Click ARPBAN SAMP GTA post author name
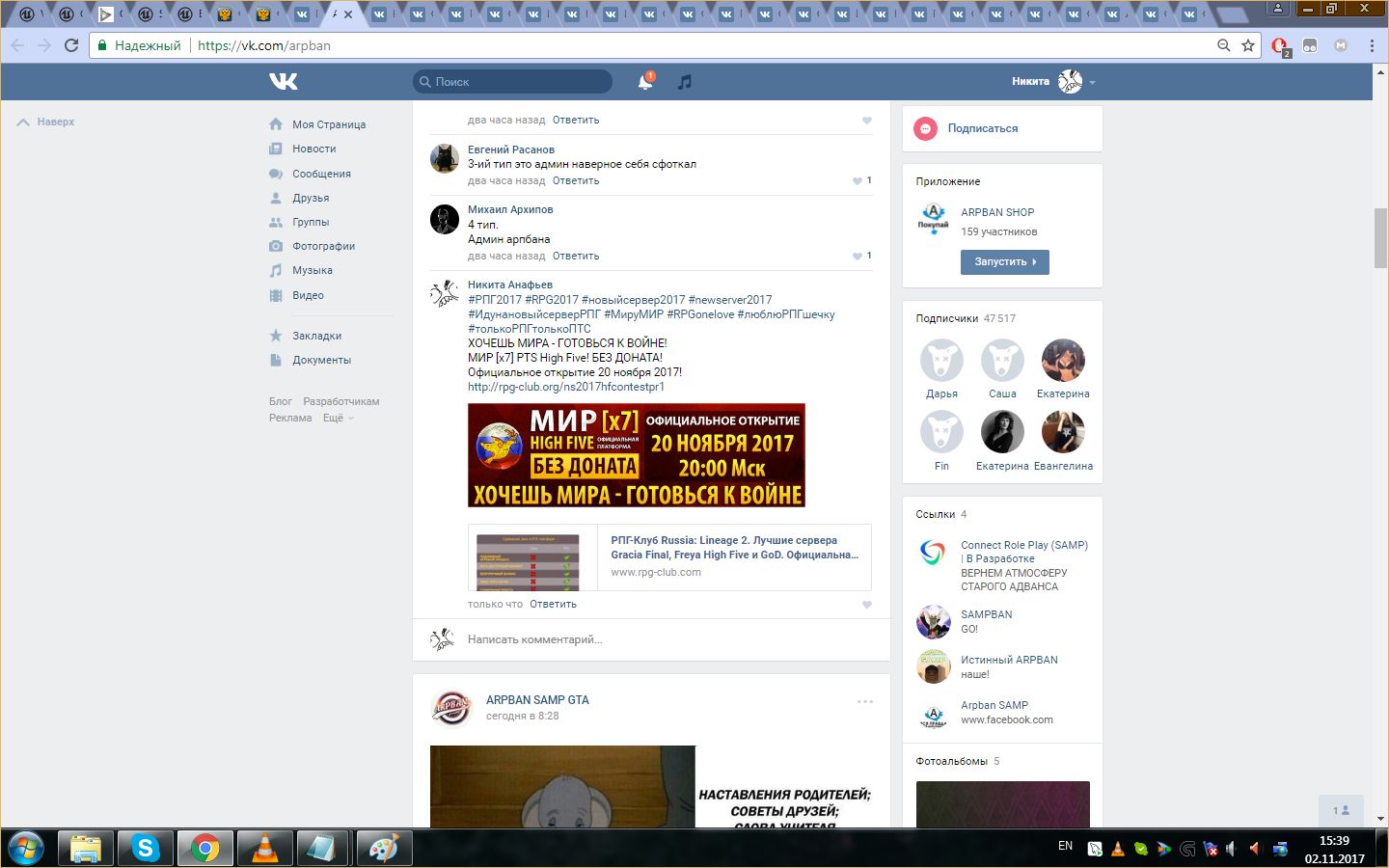1389x868 pixels. [x=537, y=700]
